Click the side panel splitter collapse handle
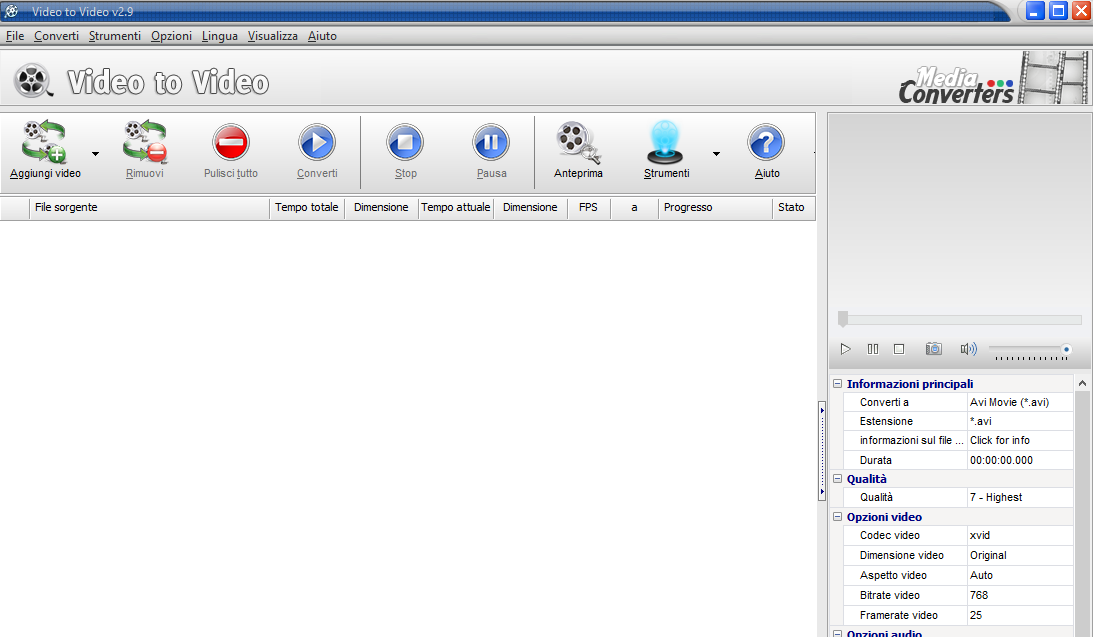This screenshot has height=637, width=1093. [x=822, y=451]
